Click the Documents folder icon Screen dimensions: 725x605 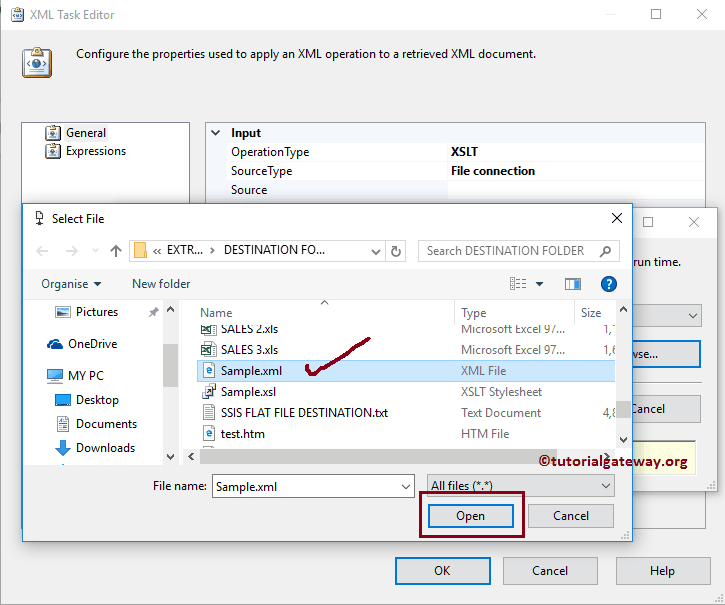point(62,424)
